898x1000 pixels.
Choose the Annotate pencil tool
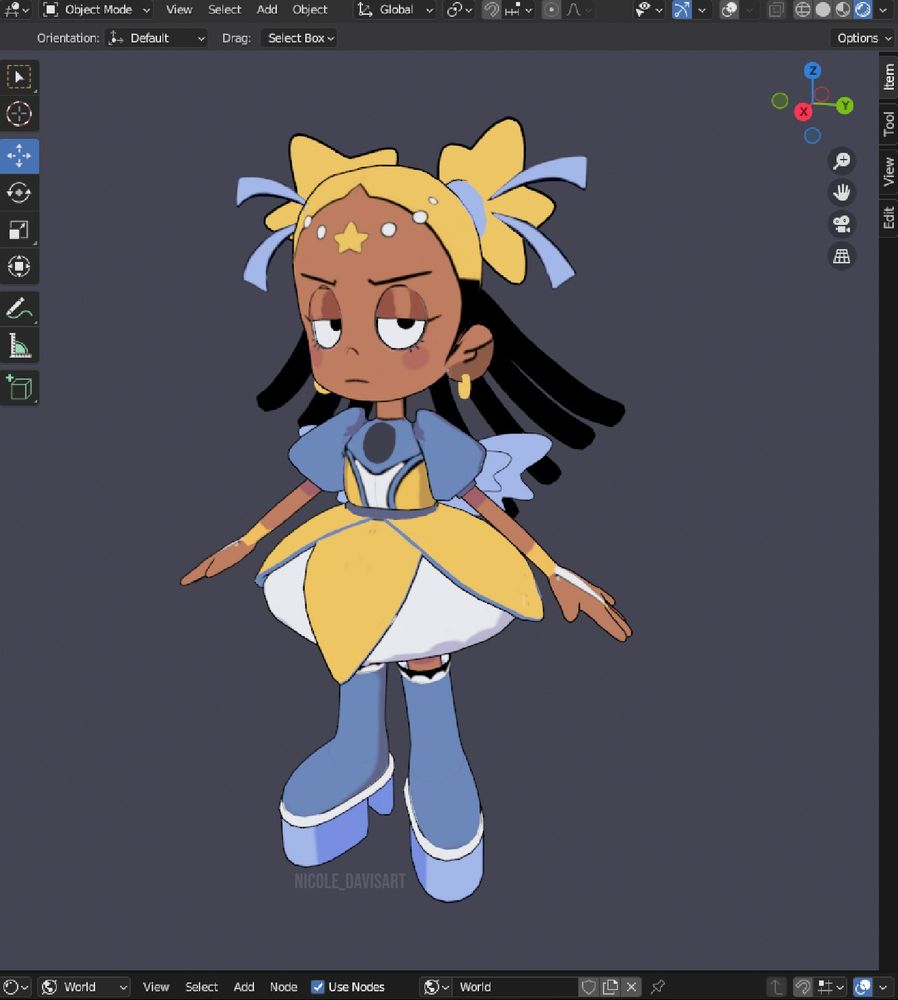tap(19, 309)
